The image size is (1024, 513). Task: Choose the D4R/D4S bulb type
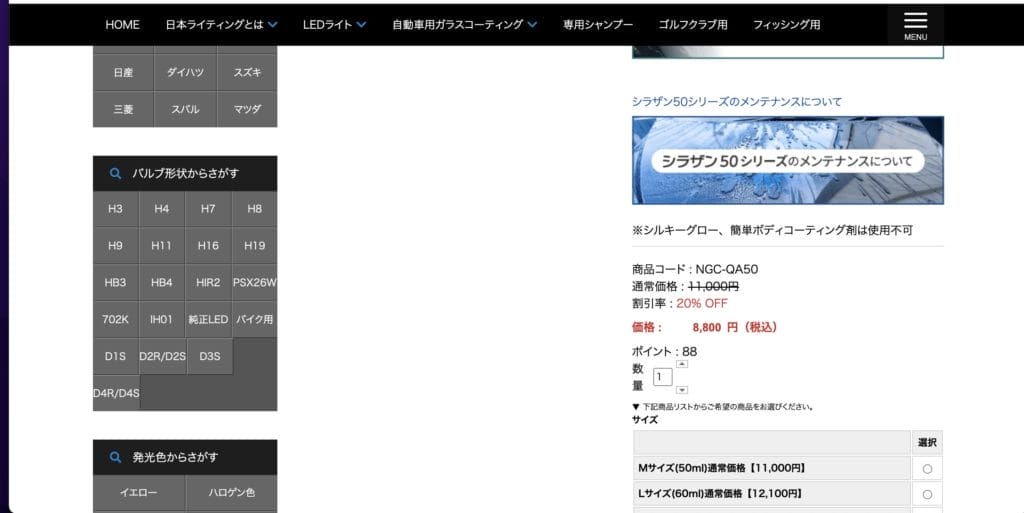tap(116, 393)
